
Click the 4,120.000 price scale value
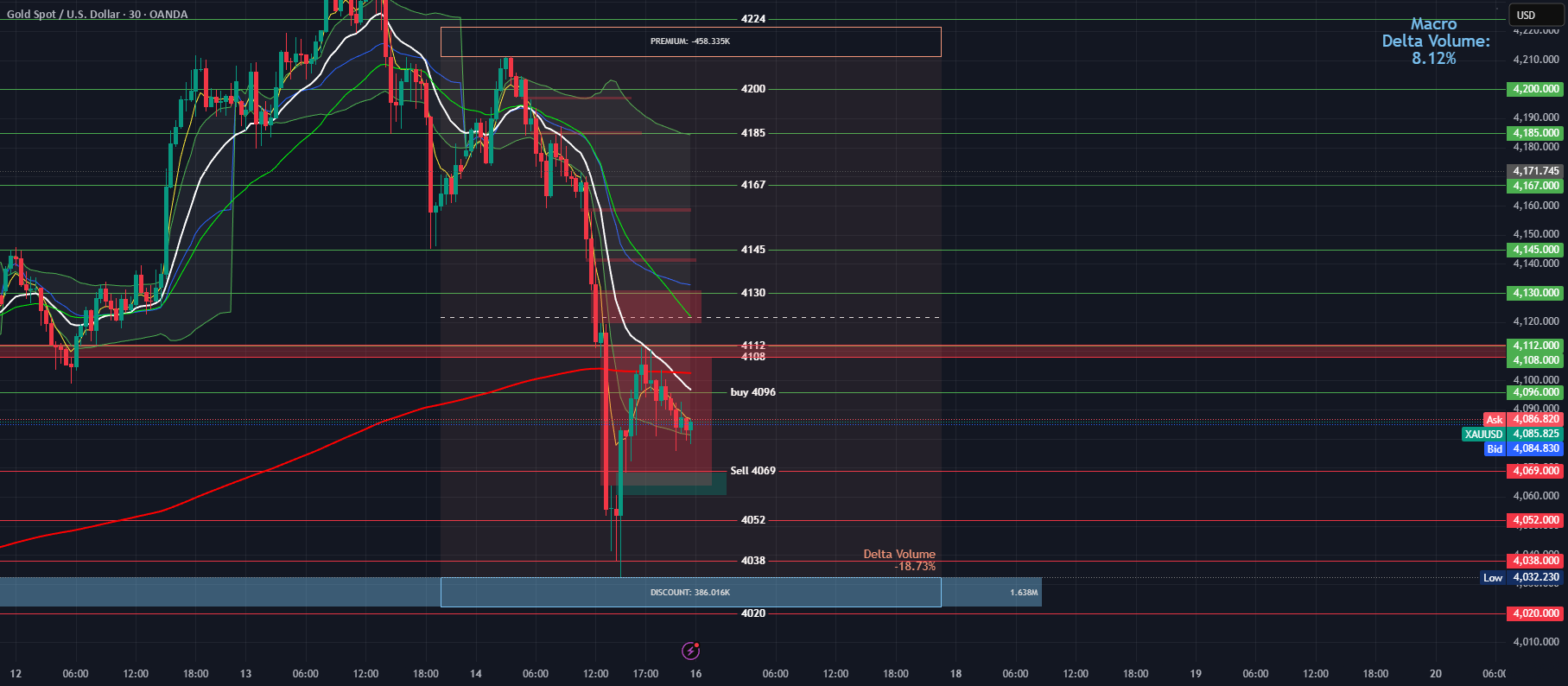click(1536, 321)
